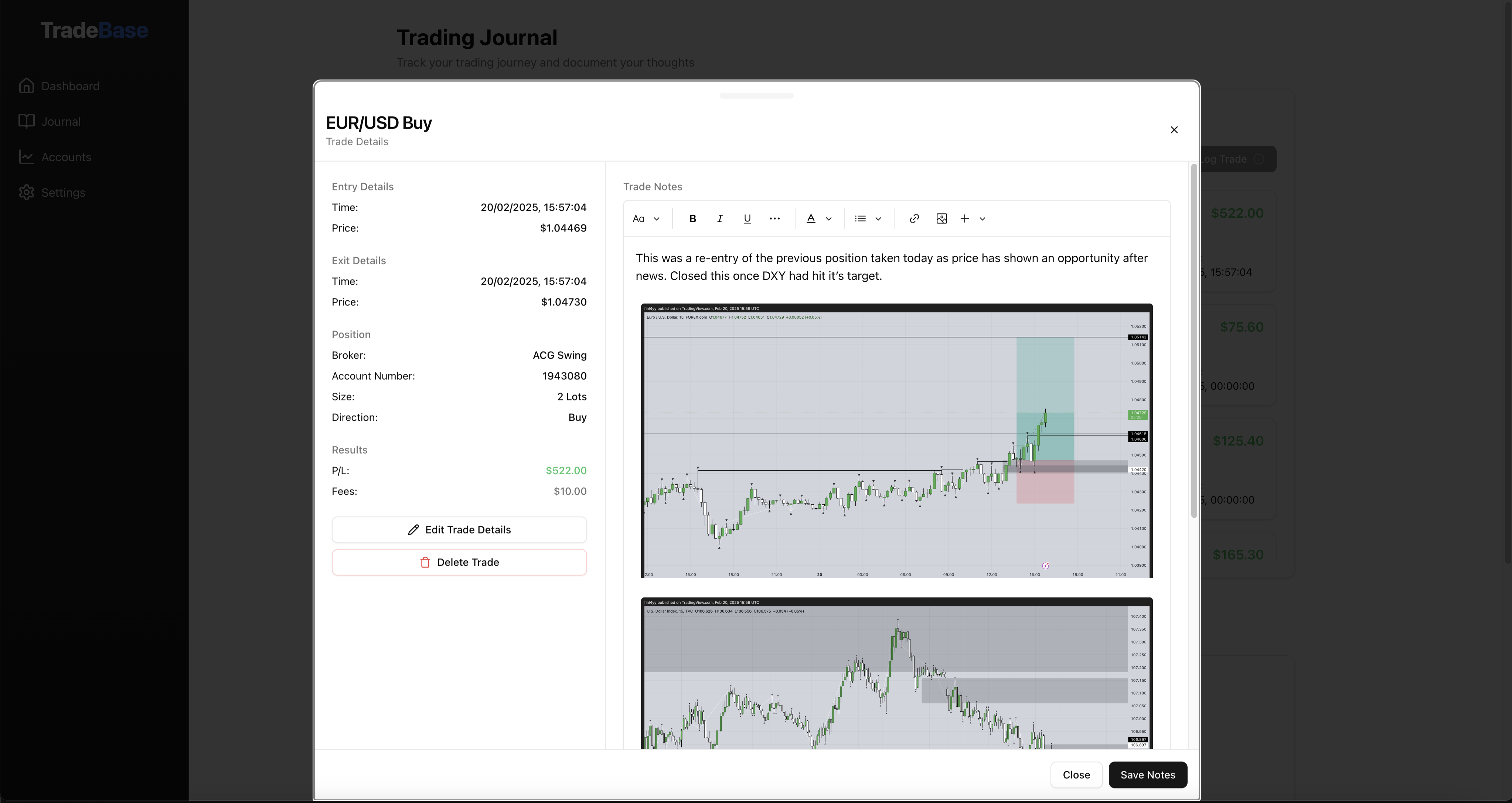This screenshot has height=803, width=1512.
Task: Click the P/L value $522.00 in Results
Action: point(566,471)
